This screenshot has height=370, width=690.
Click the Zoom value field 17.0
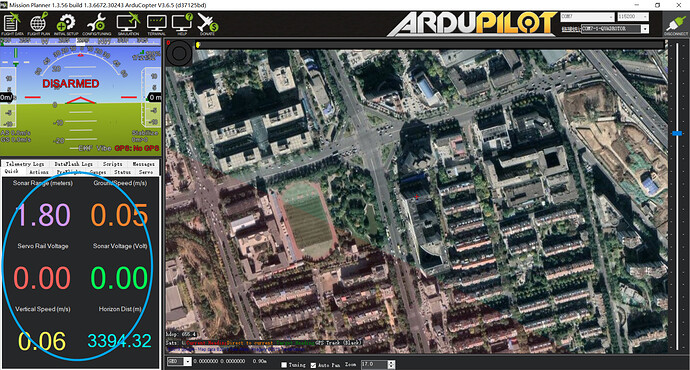pyautogui.click(x=374, y=364)
